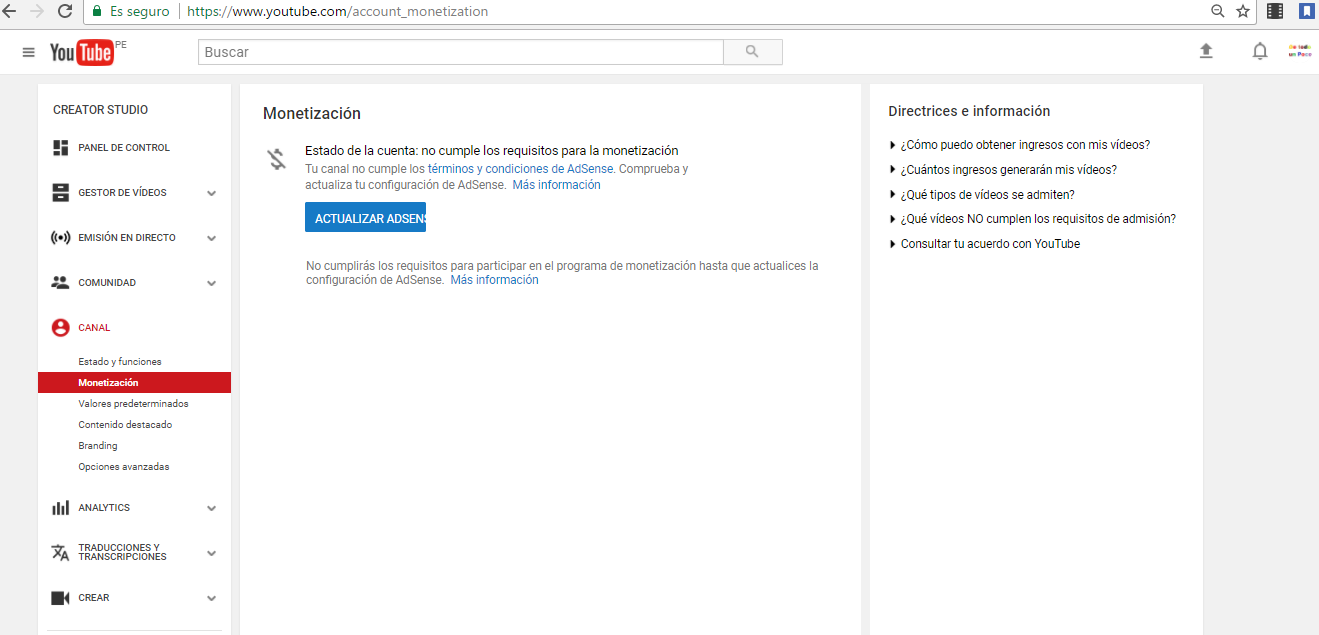Viewport: 1319px width, 635px height.
Task: Expand ¿Cómo puedo obtener ingresos con mis vídeos?
Action: [x=1019, y=145]
